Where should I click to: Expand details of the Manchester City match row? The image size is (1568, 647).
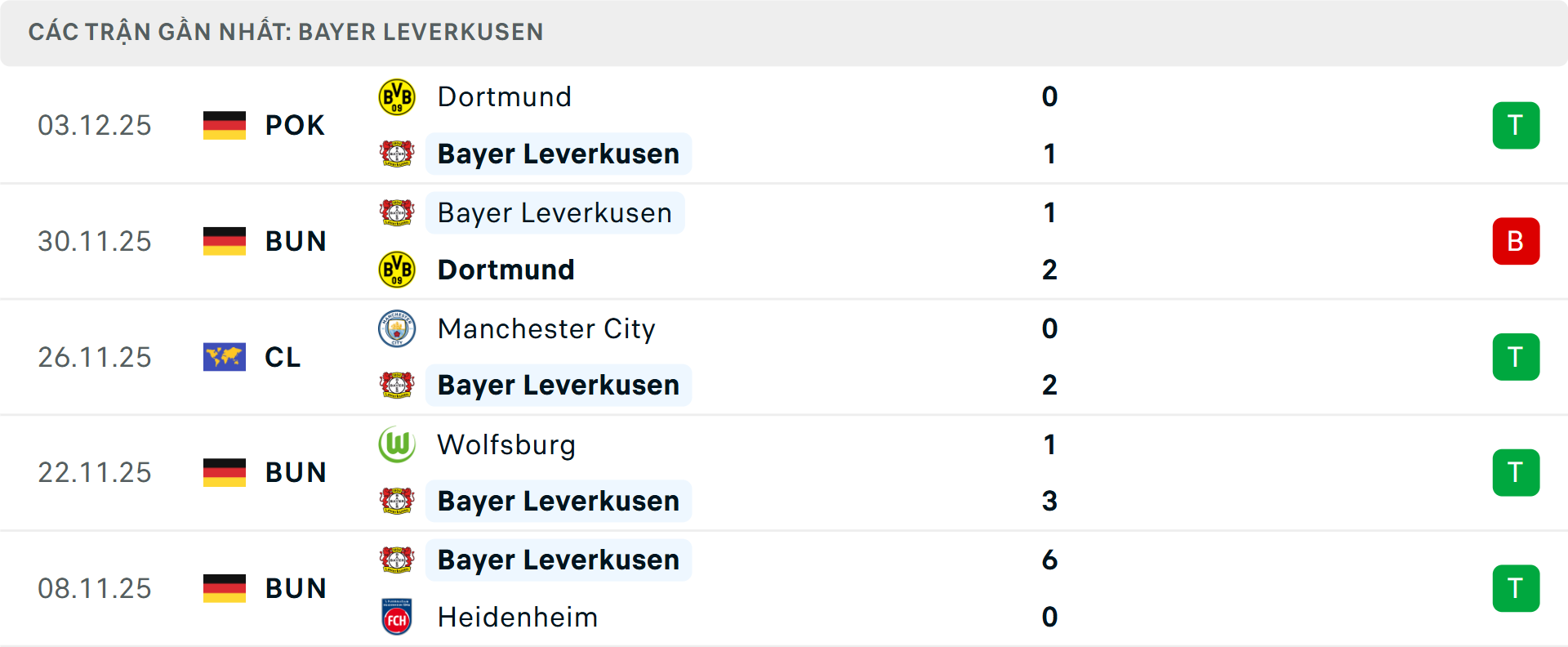point(817,357)
